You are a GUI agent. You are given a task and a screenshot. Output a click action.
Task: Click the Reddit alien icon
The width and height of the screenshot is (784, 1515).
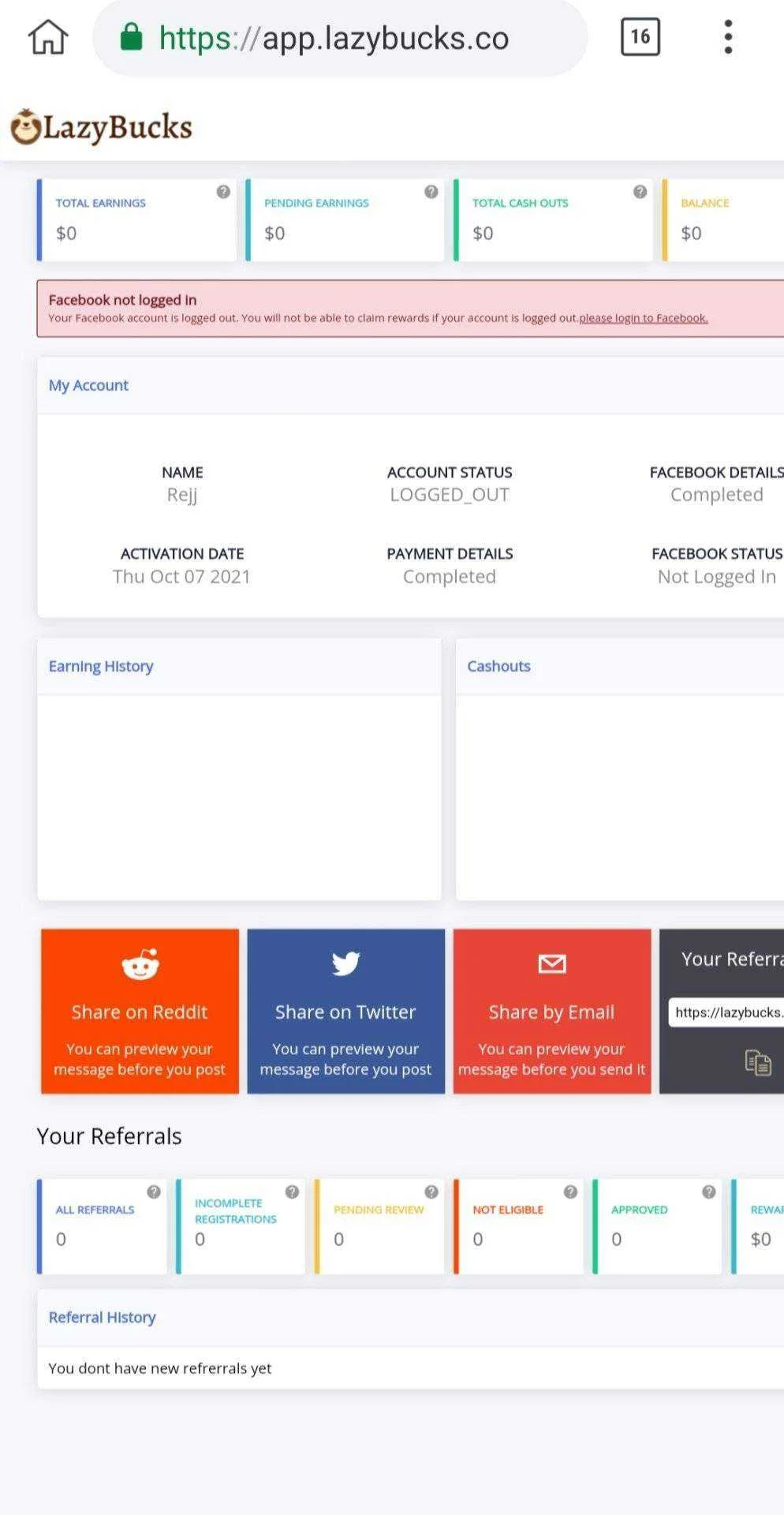[x=140, y=963]
